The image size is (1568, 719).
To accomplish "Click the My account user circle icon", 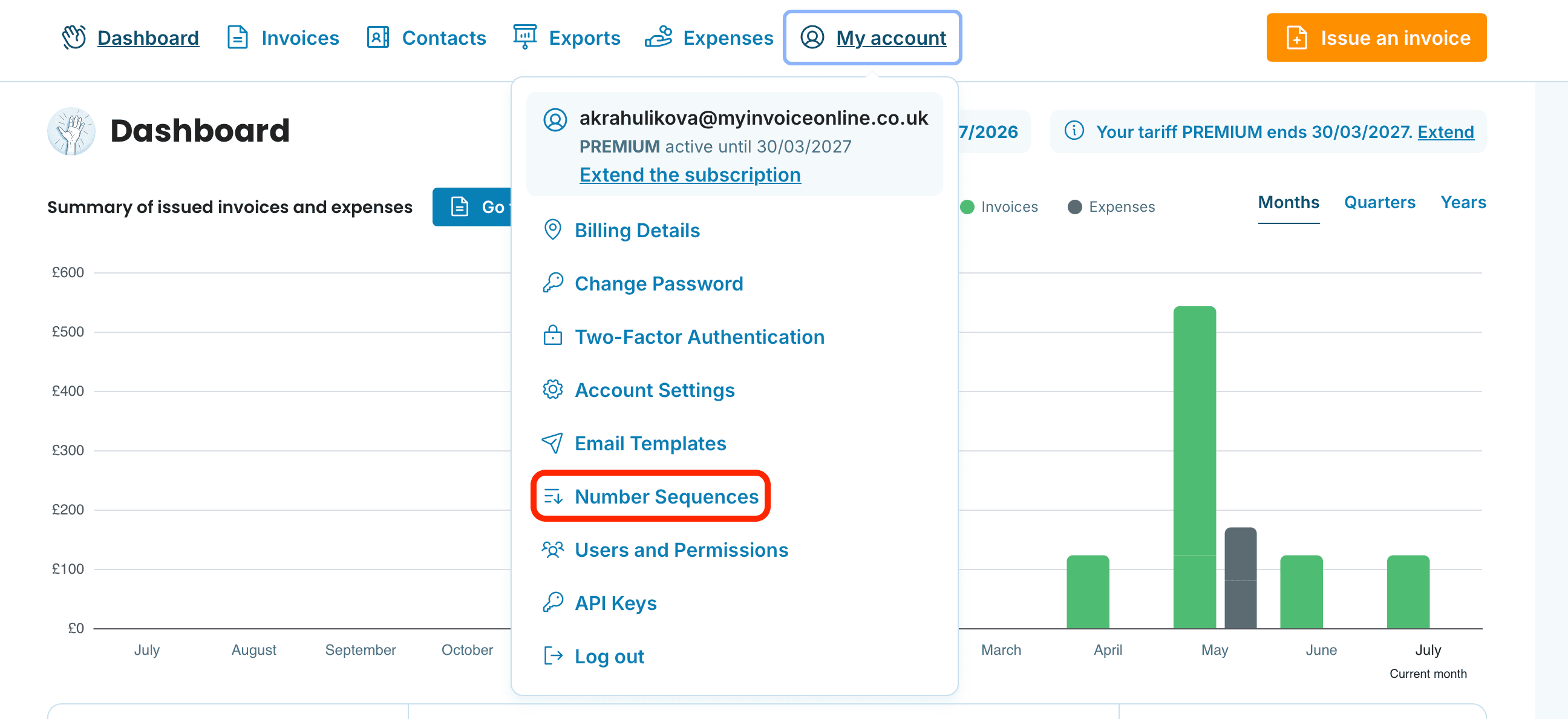I will (812, 38).
